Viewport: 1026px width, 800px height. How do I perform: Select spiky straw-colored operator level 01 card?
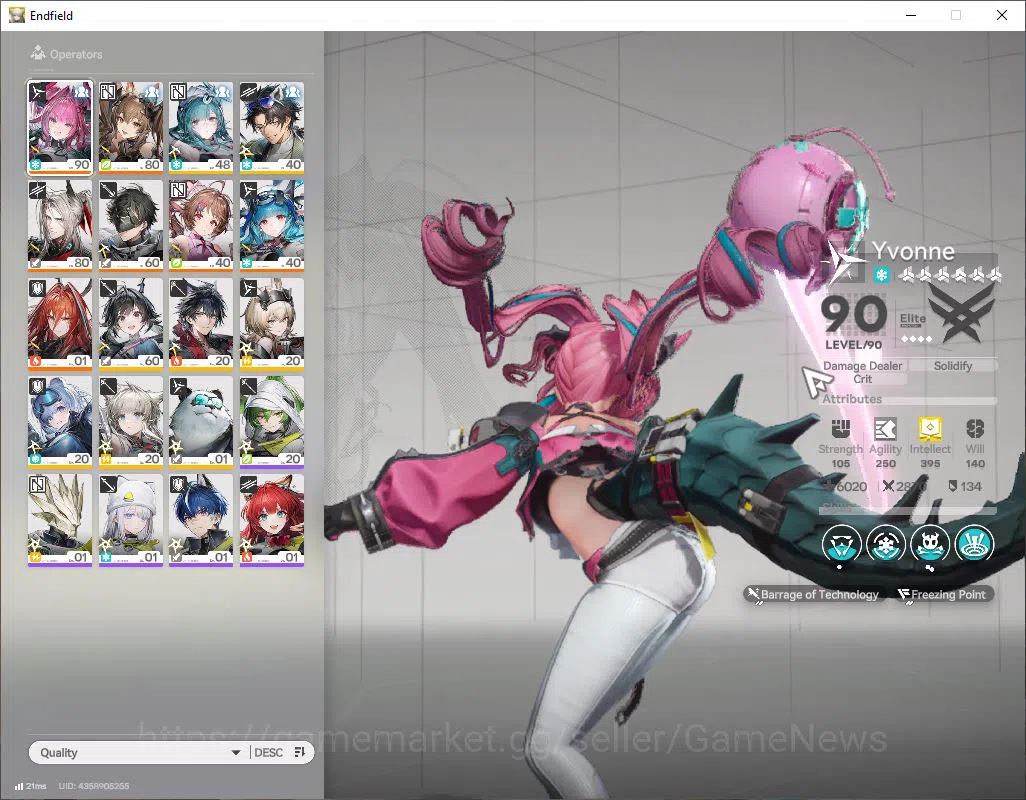click(x=60, y=520)
